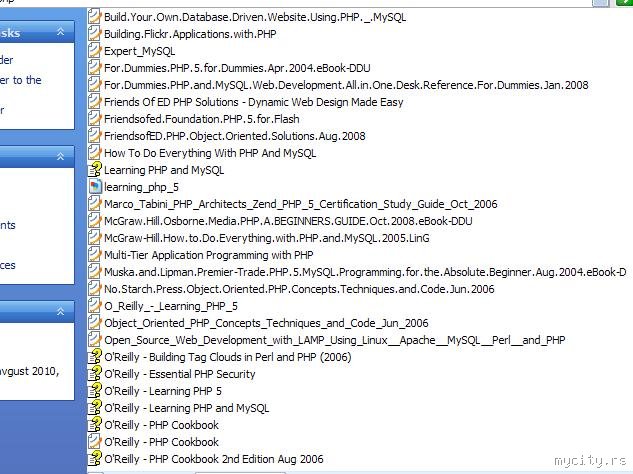Select the O_Reilly_-_Learning_PHP_5 file name
The width and height of the screenshot is (633, 474).
pos(171,306)
